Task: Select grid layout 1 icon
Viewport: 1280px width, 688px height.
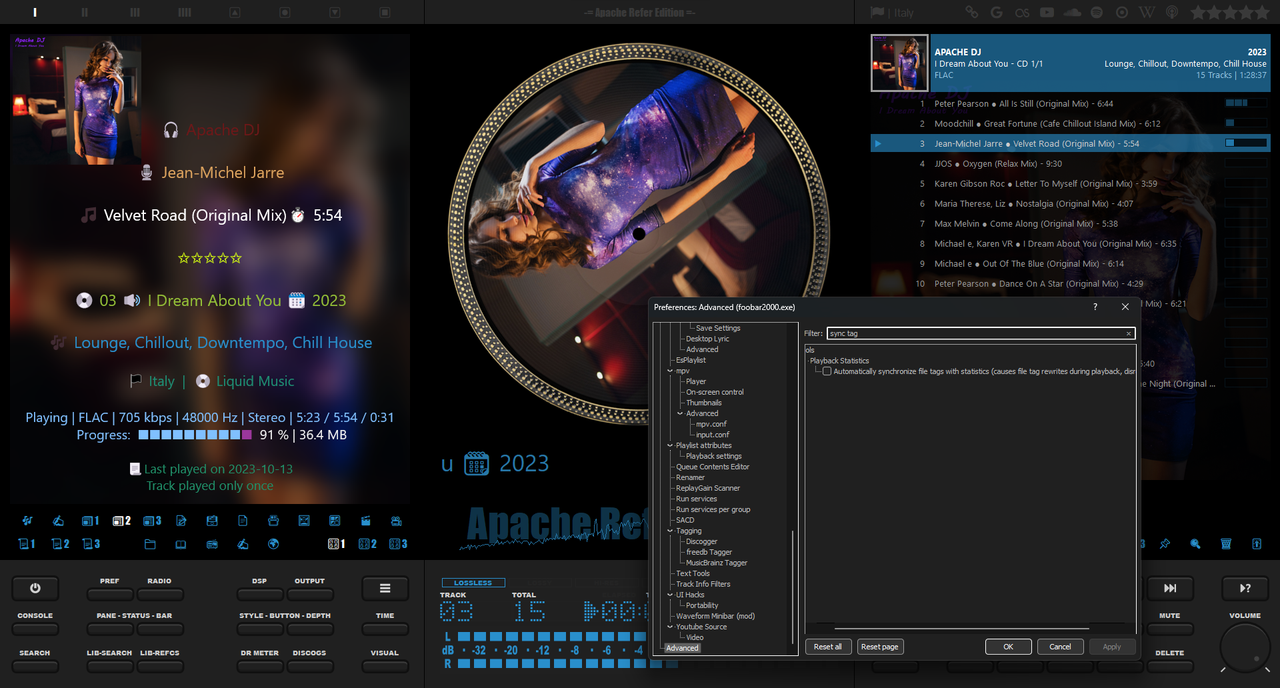Action: click(337, 544)
